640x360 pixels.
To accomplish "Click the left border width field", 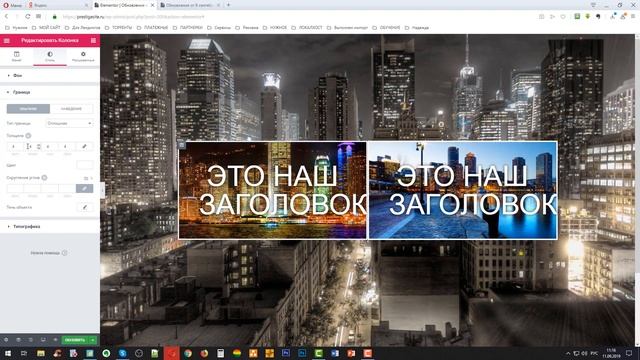I will [x=67, y=146].
